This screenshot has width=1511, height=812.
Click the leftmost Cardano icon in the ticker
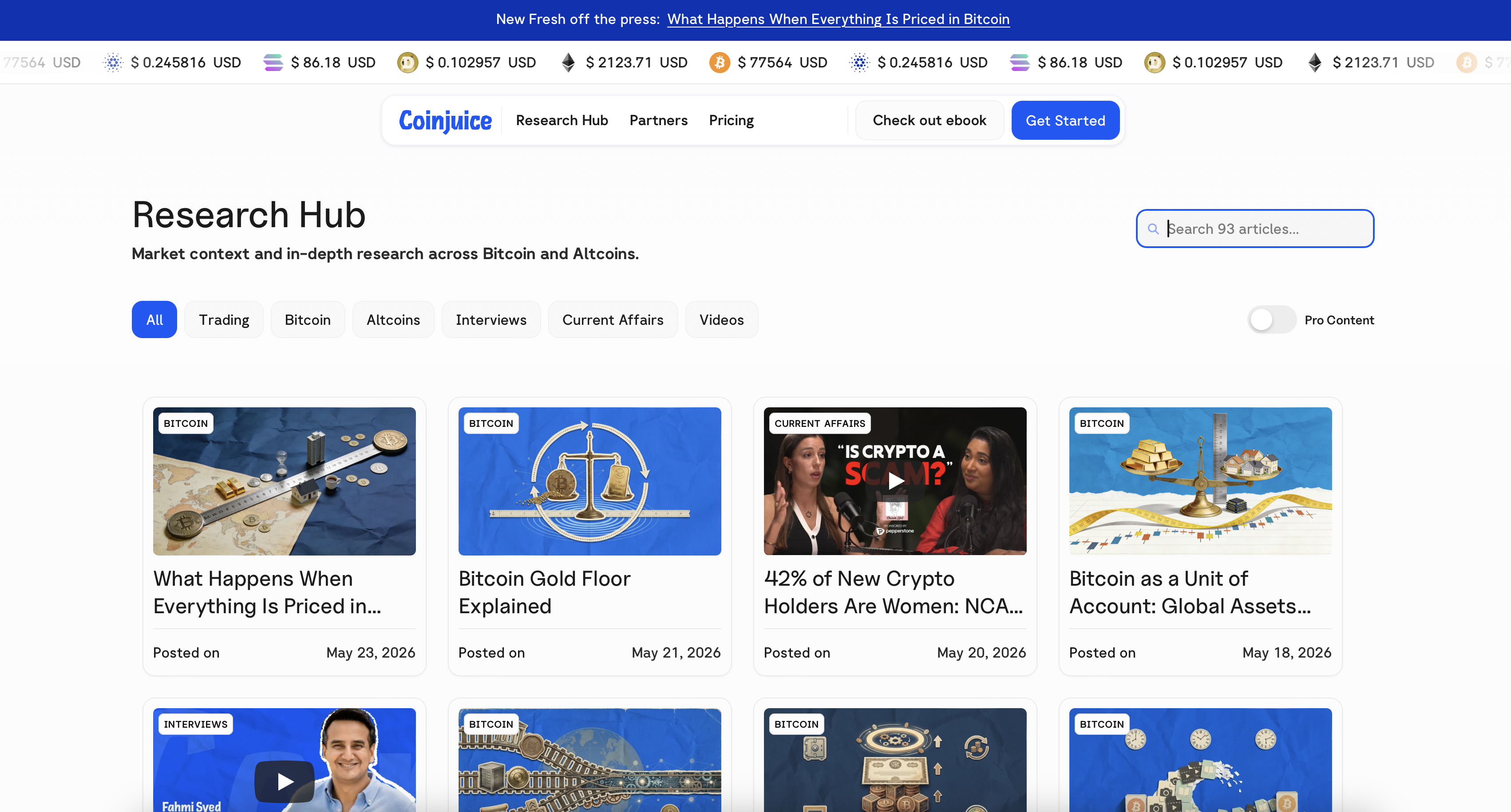pos(113,62)
